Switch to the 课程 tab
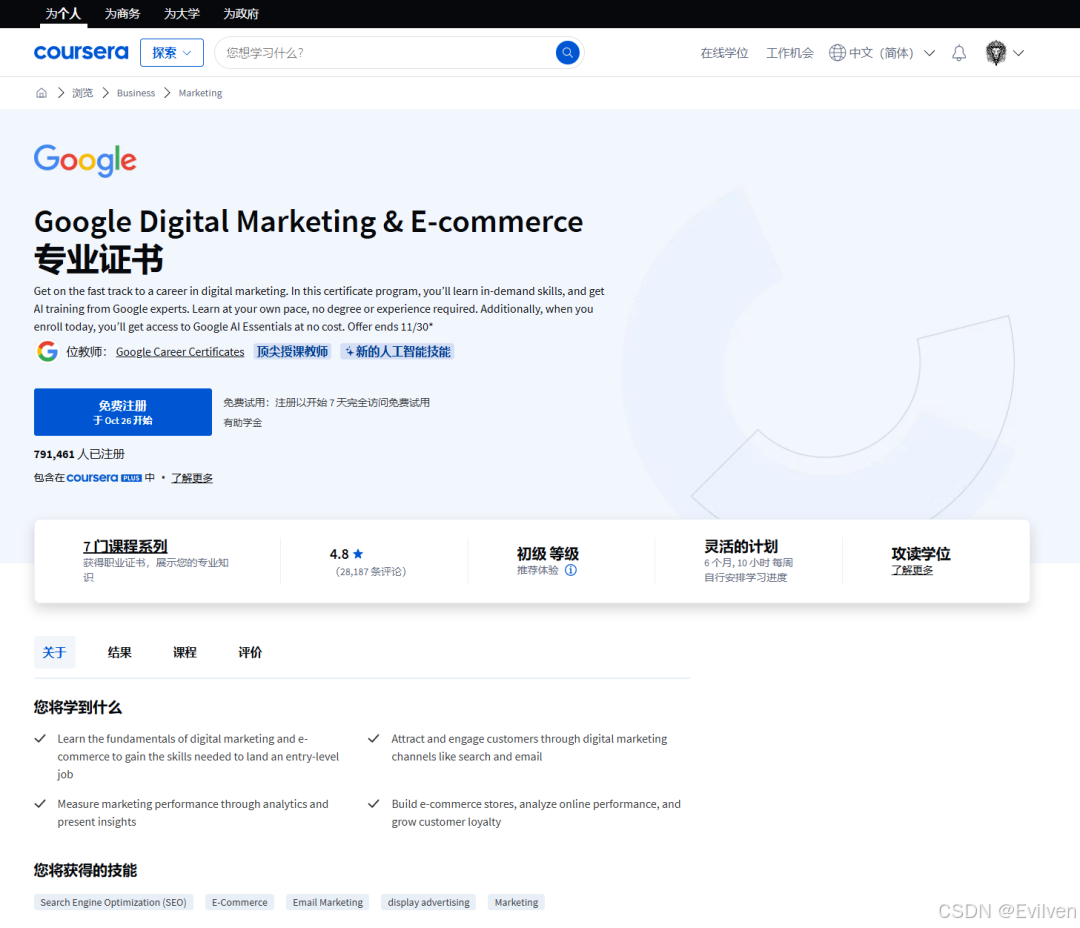Image resolution: width=1080 pixels, height=928 pixels. (x=185, y=652)
